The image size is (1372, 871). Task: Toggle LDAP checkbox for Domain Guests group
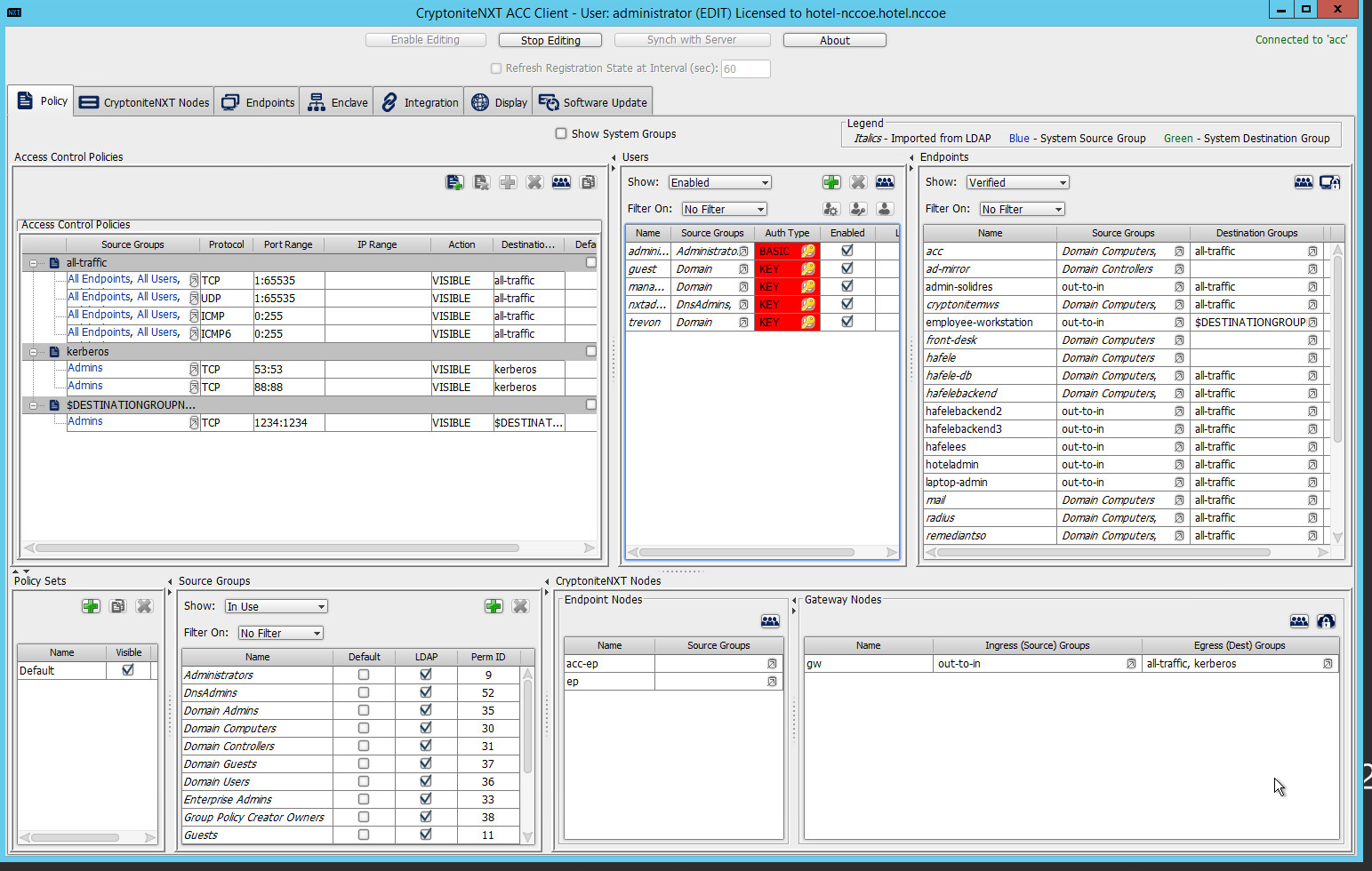click(426, 763)
